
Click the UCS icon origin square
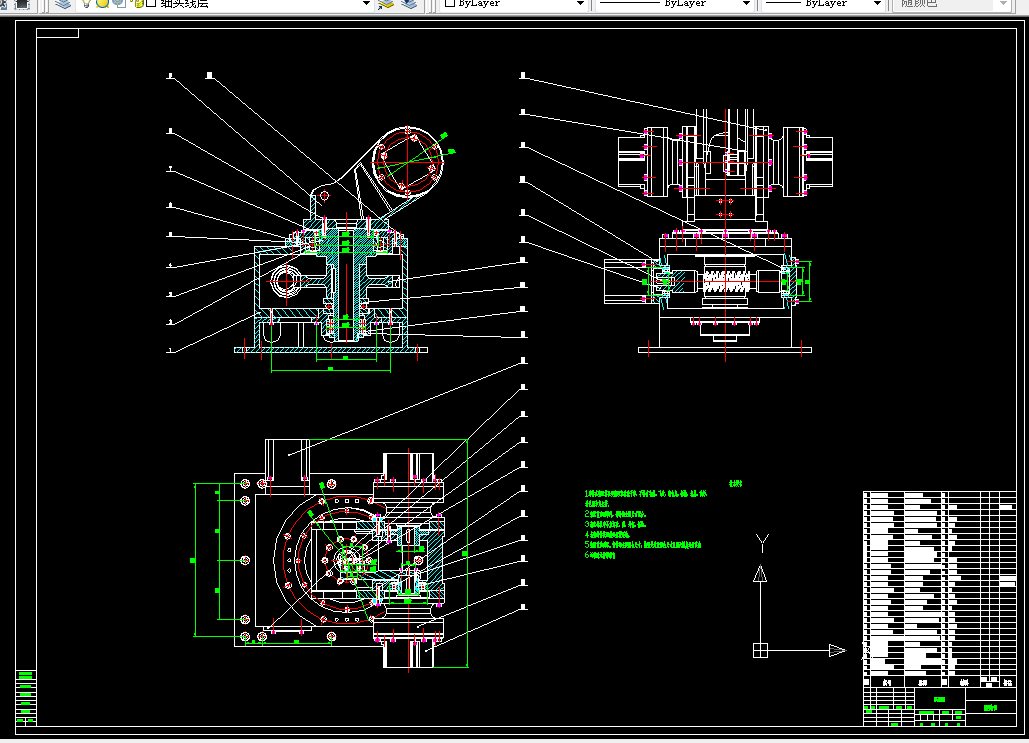click(760, 650)
